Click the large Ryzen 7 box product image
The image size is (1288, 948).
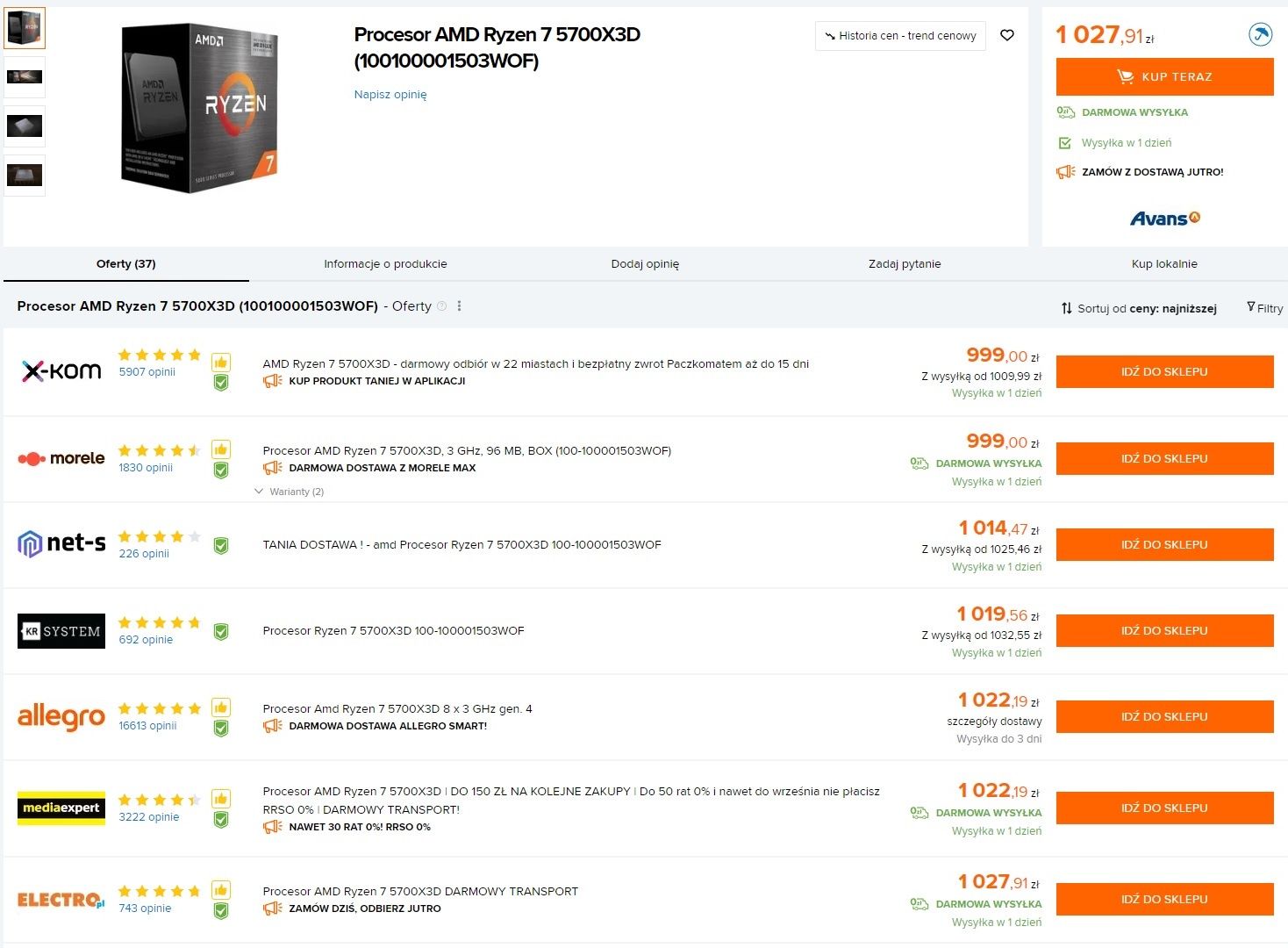(x=200, y=108)
